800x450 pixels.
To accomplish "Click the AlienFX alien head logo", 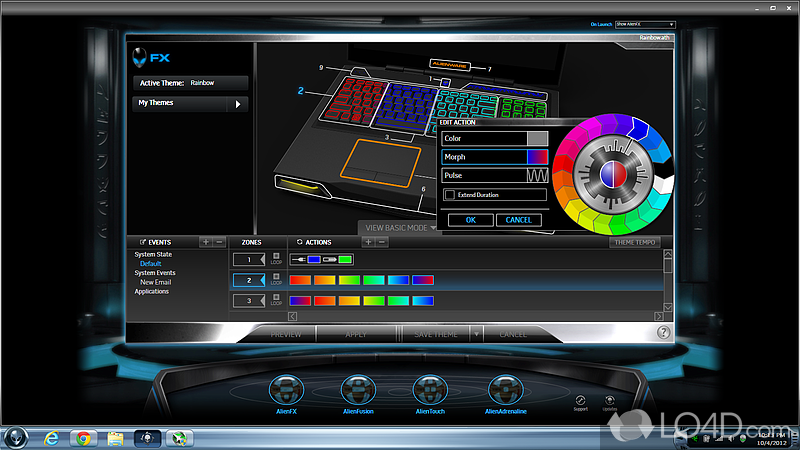I will (x=139, y=58).
